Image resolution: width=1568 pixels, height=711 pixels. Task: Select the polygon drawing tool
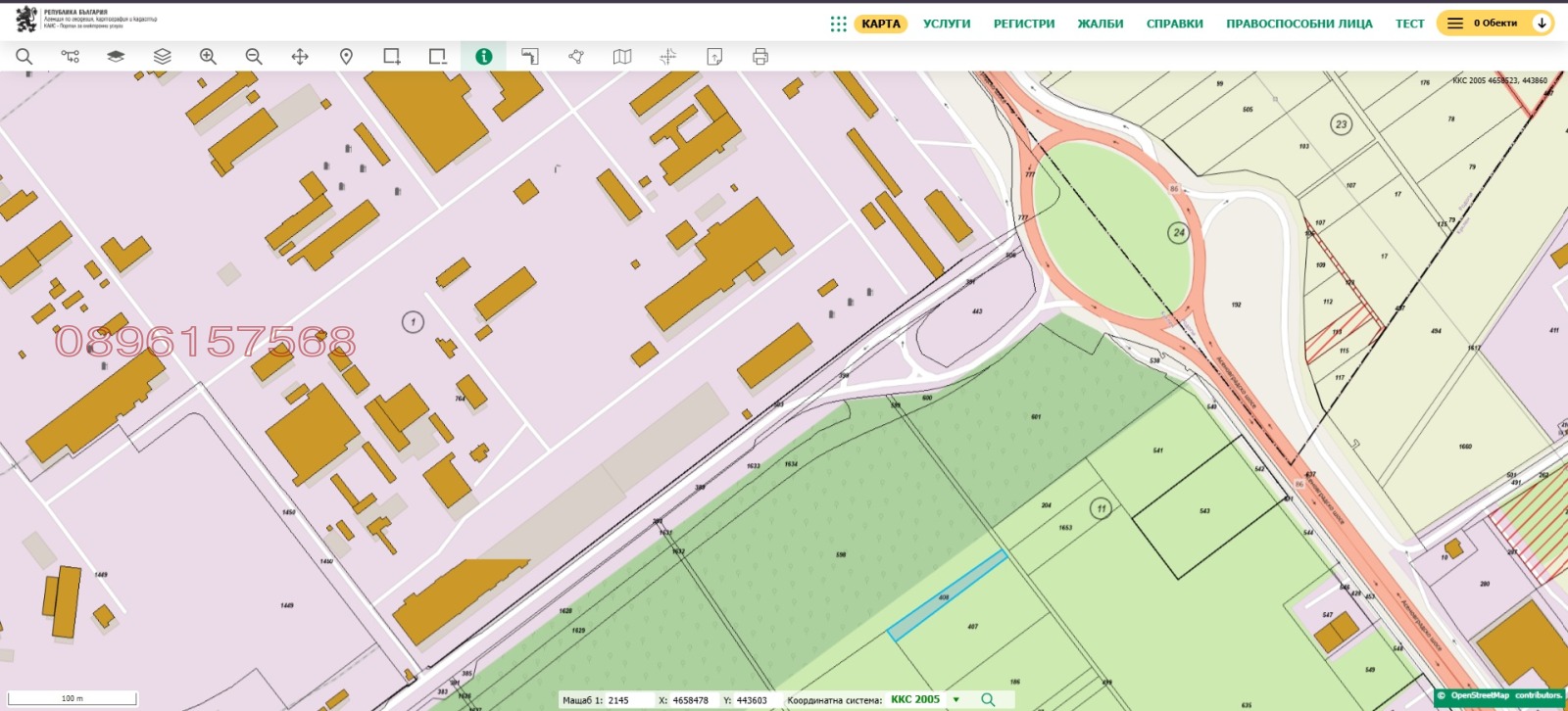tap(576, 57)
